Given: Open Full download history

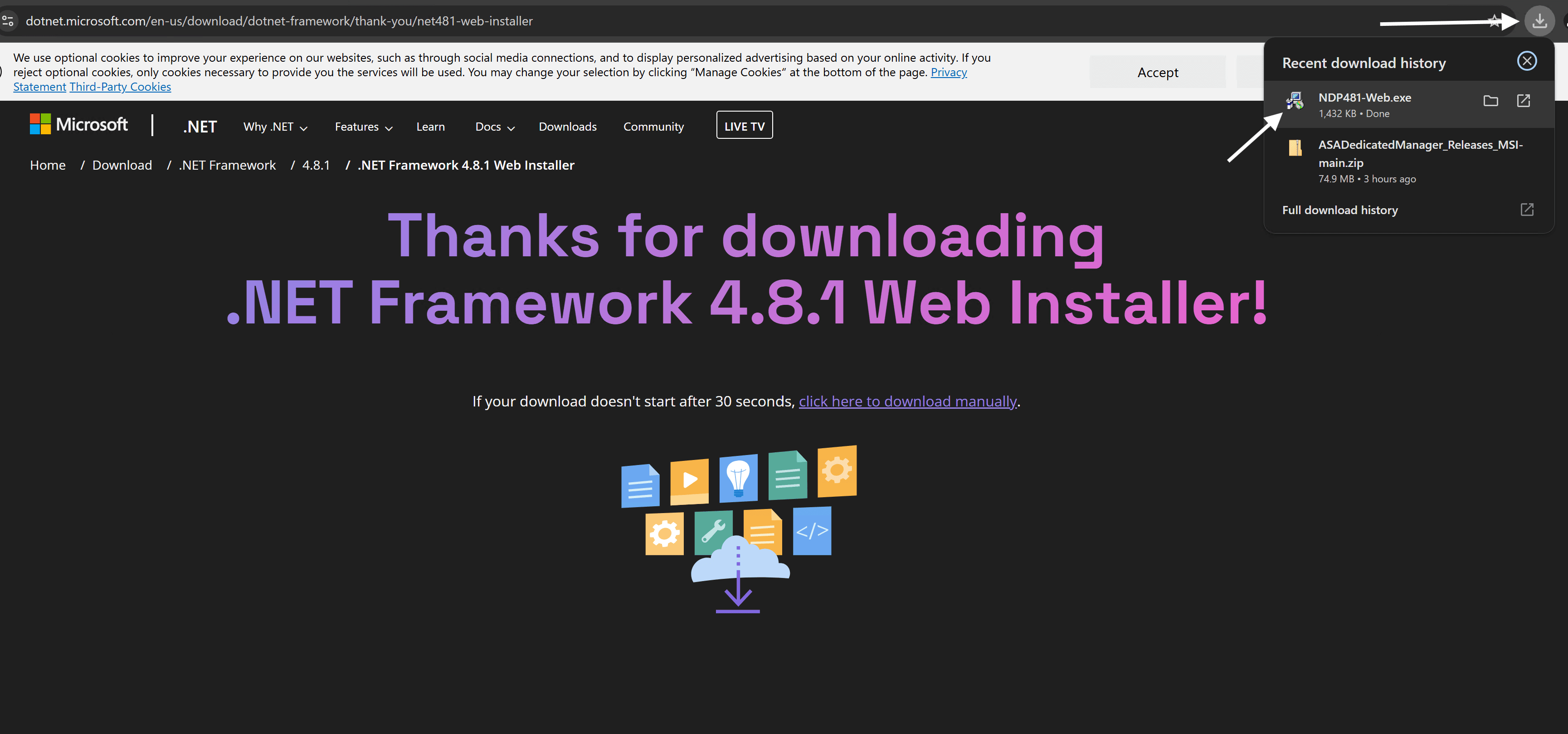Looking at the screenshot, I should tap(1339, 210).
